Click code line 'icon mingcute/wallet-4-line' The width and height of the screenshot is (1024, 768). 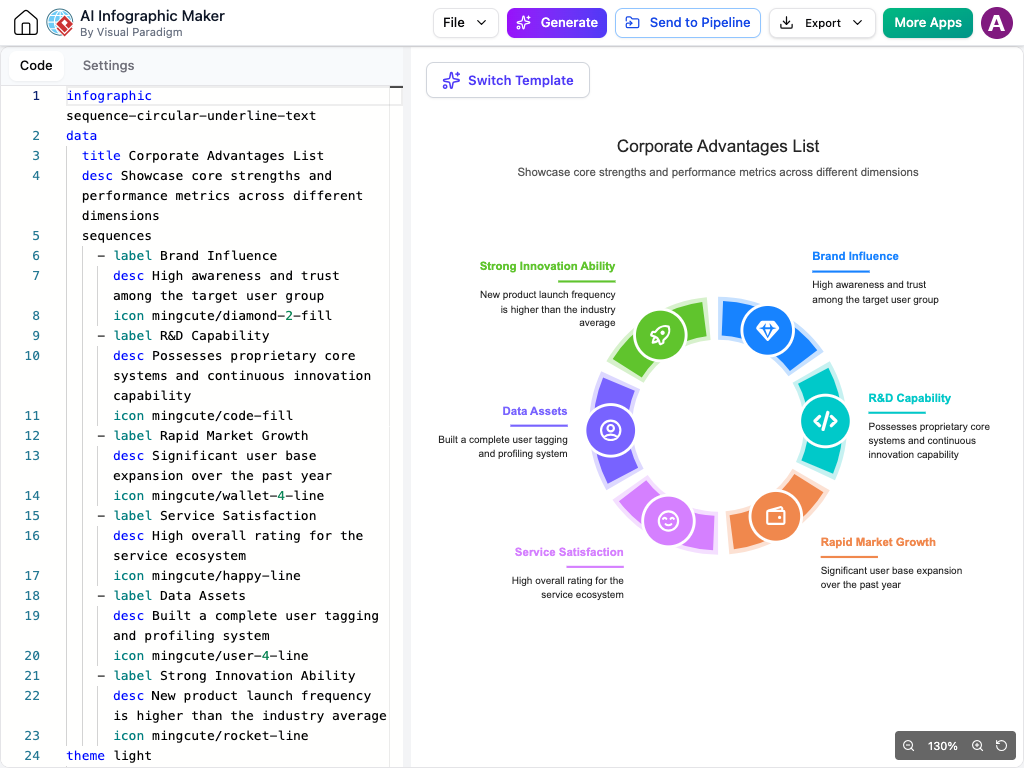coord(218,496)
